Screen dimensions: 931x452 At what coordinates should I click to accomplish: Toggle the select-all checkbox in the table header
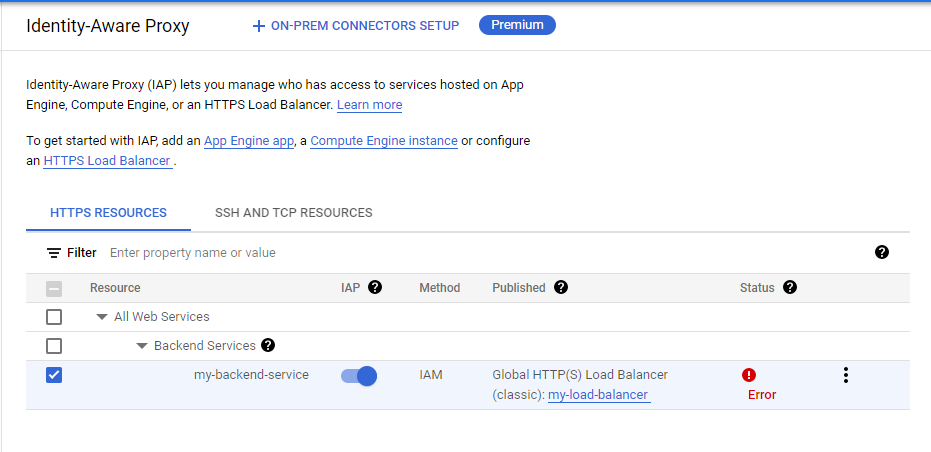tap(54, 289)
